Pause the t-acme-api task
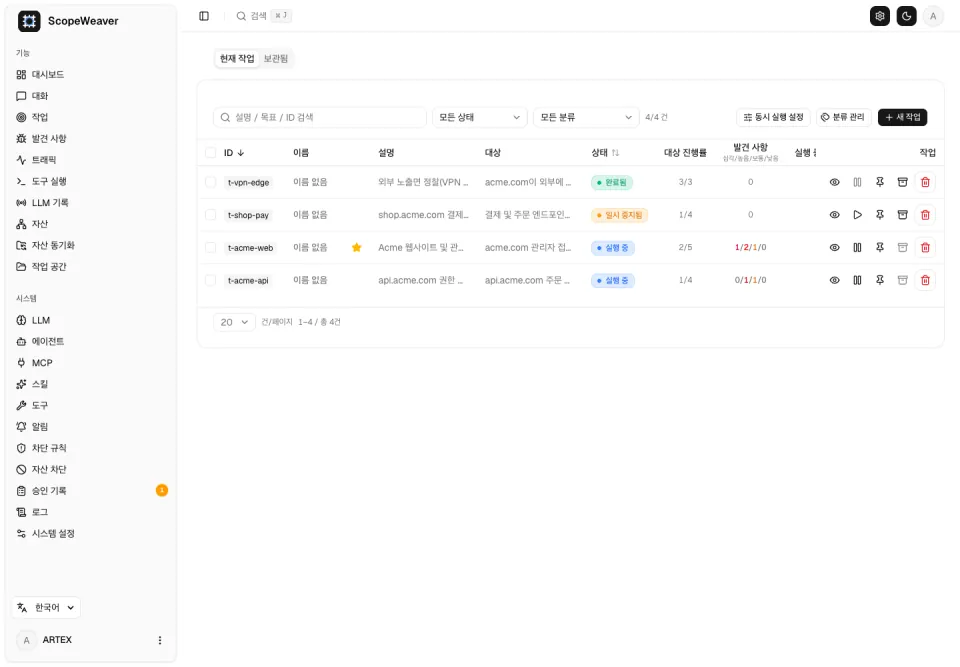Image resolution: width=960 pixels, height=667 pixels. [857, 280]
